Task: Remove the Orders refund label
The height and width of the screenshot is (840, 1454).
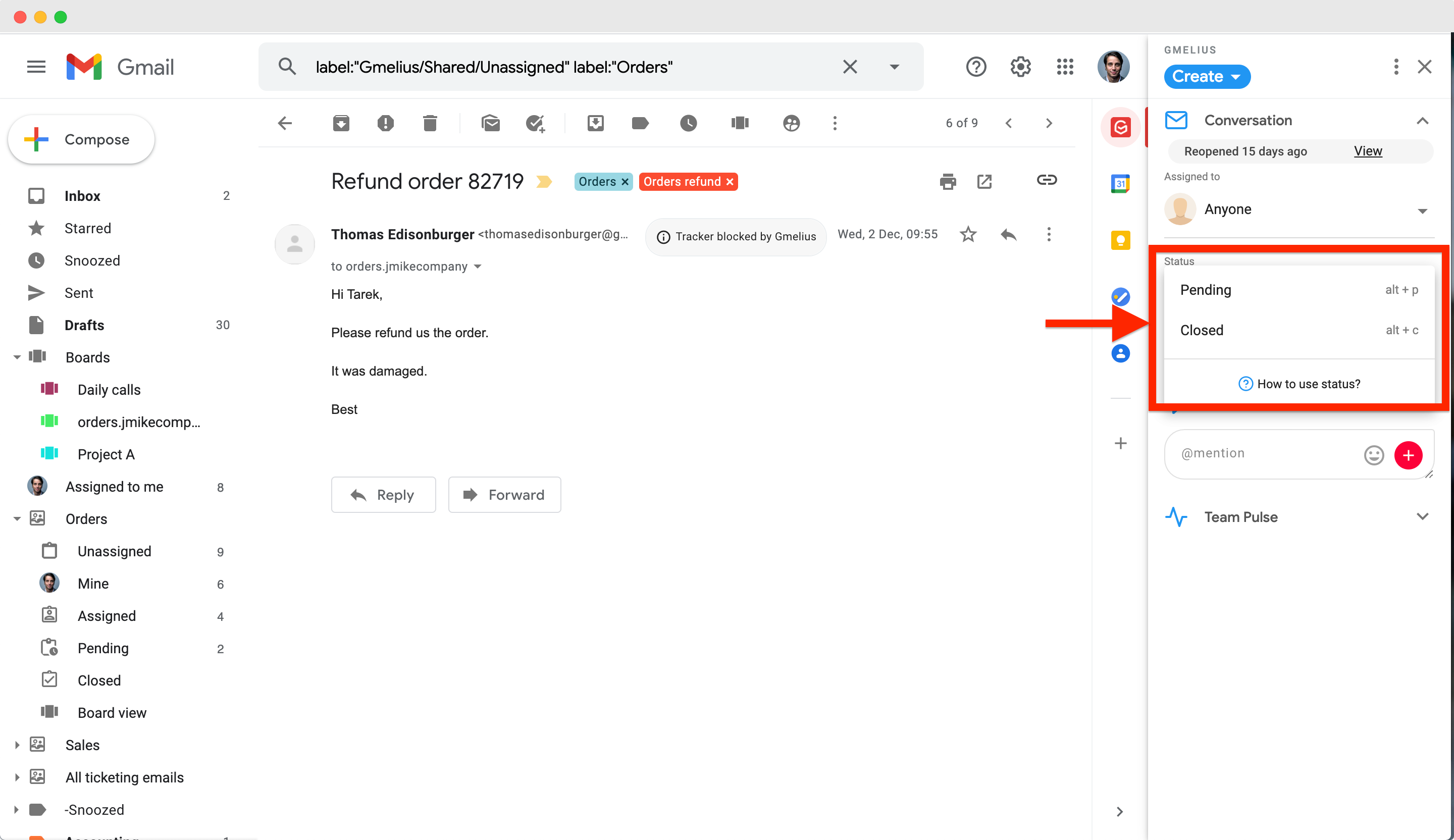Action: (x=730, y=182)
